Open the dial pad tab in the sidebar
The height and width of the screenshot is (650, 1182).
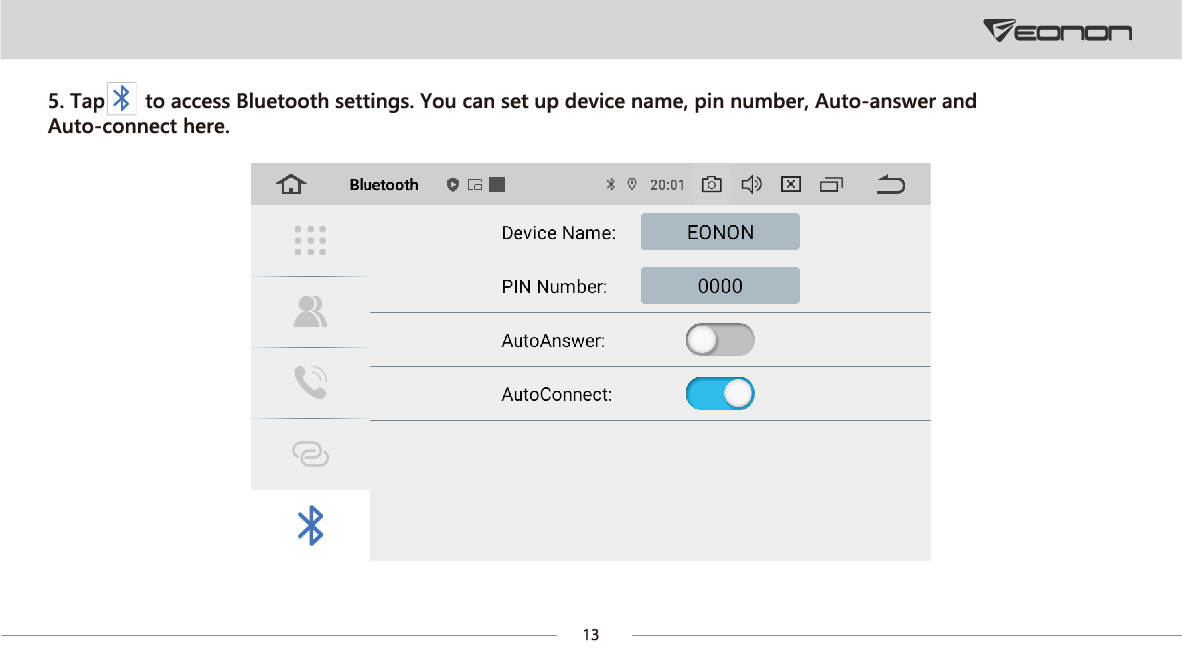(310, 241)
